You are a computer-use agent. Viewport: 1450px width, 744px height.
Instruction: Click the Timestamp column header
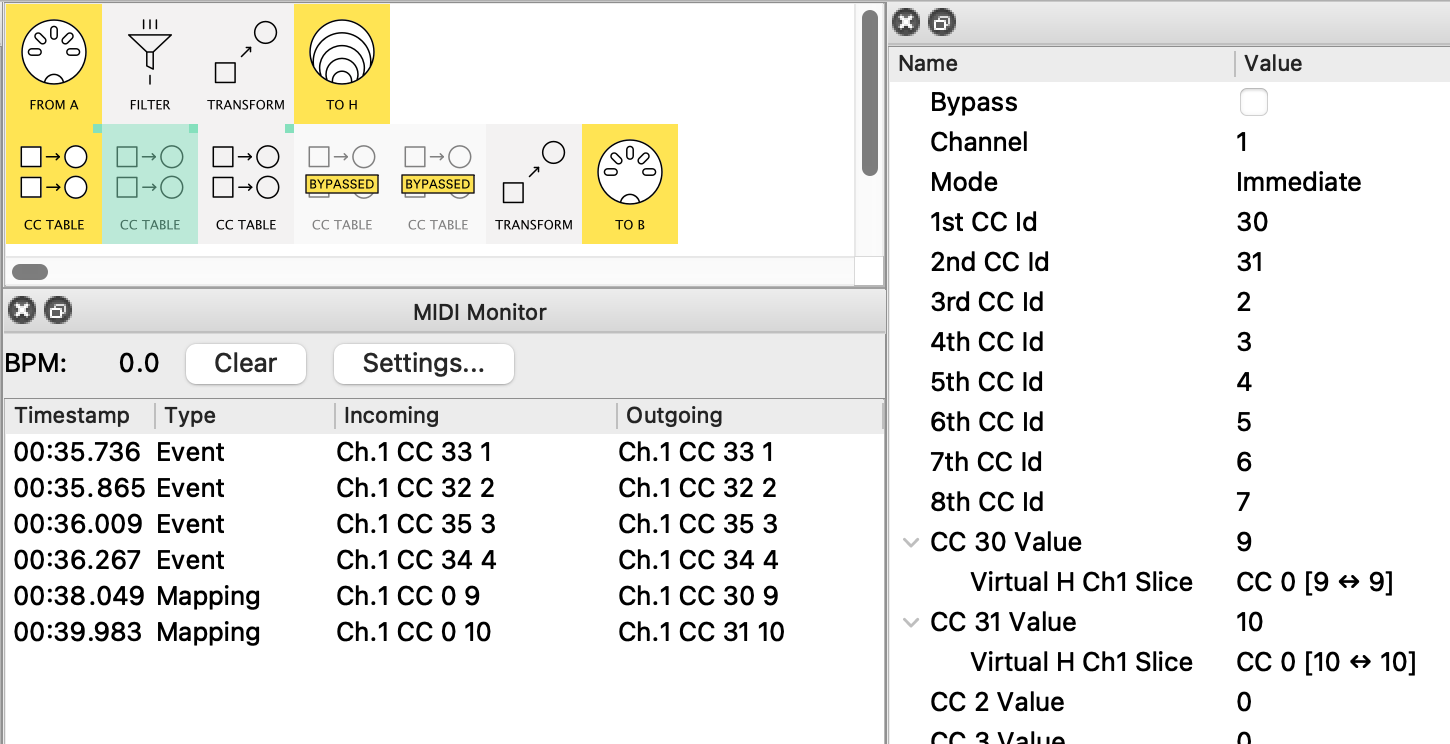(x=72, y=416)
